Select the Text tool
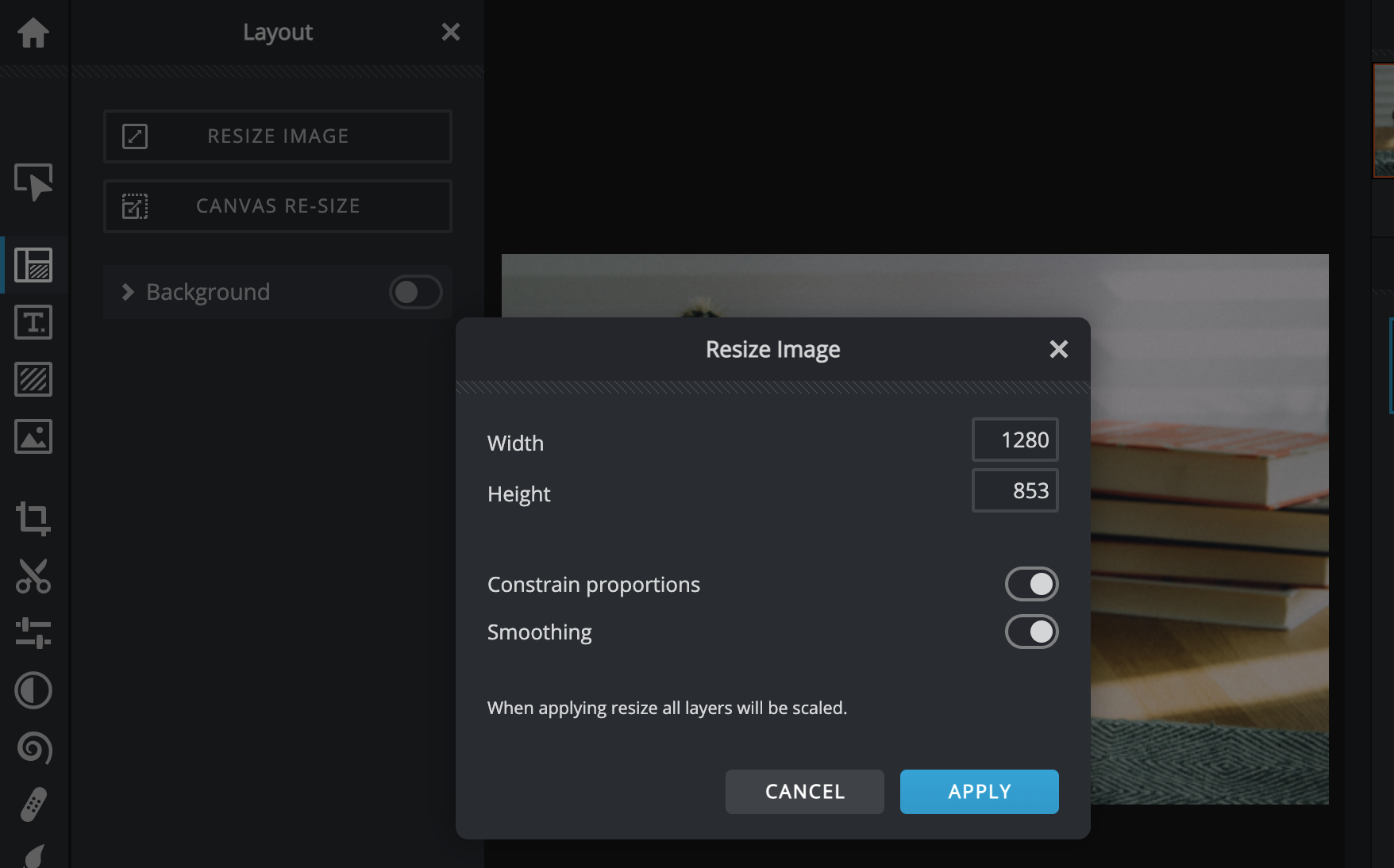This screenshot has width=1394, height=868. click(33, 322)
